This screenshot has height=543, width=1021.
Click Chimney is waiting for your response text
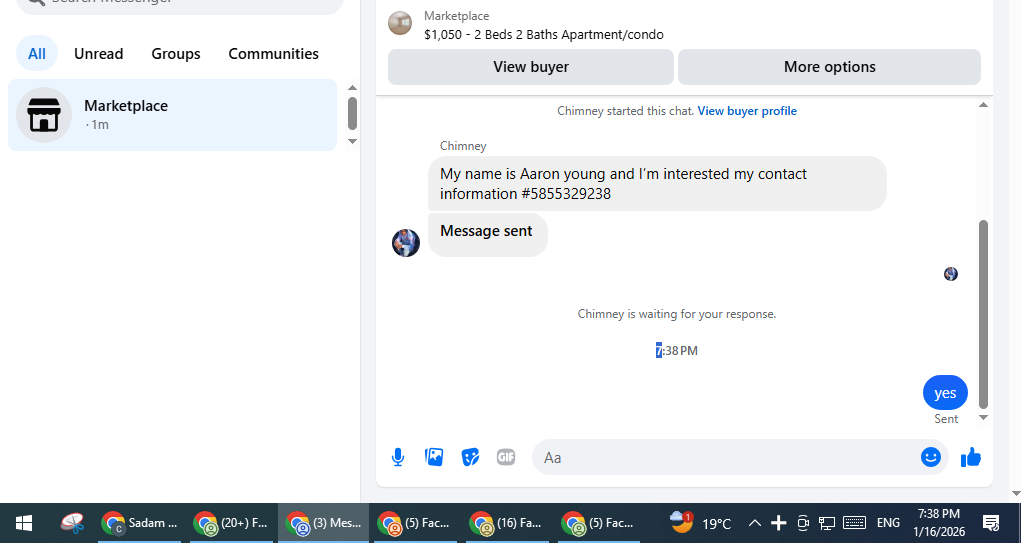(x=677, y=314)
